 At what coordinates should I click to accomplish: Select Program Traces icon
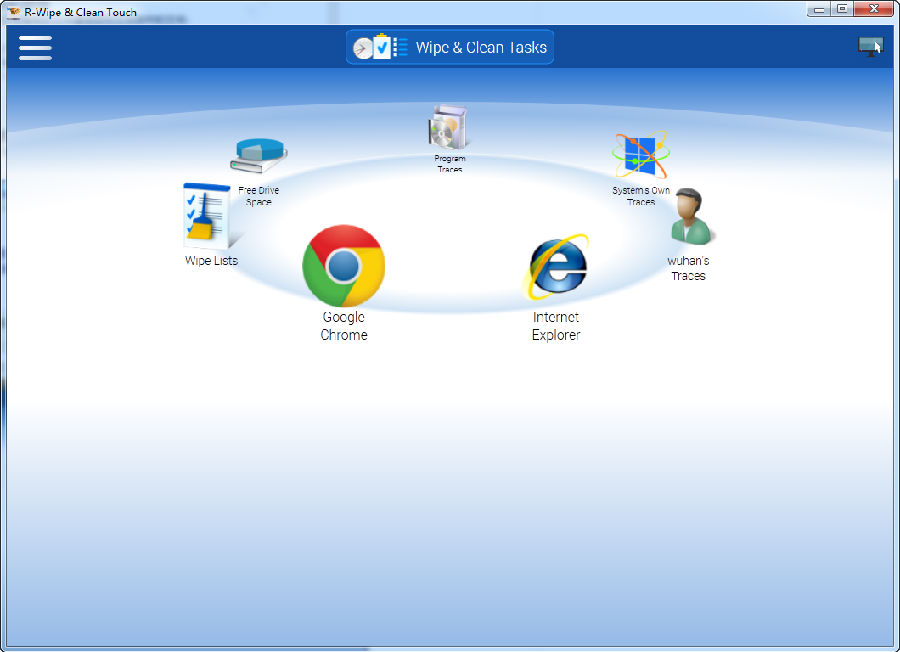tap(448, 127)
